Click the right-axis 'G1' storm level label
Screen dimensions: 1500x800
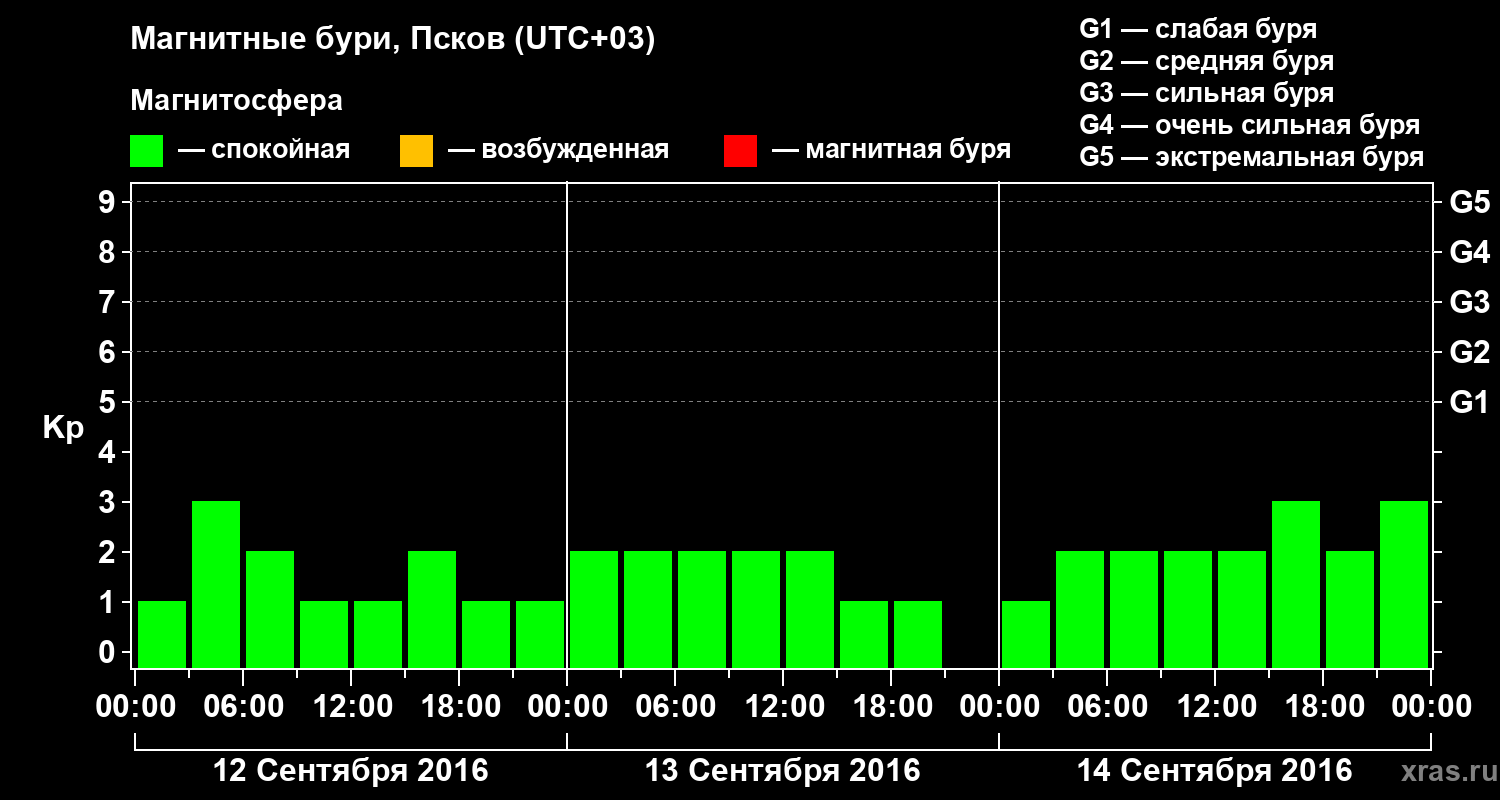point(1469,403)
